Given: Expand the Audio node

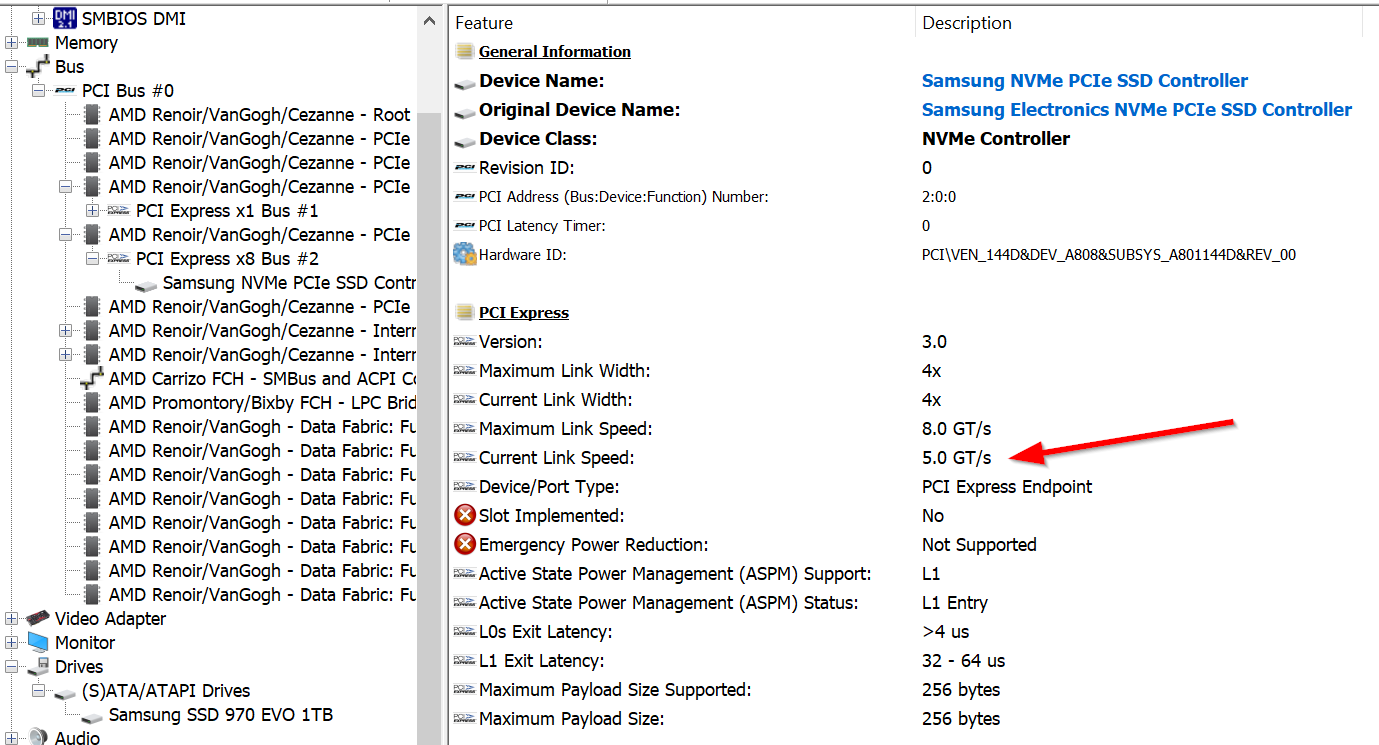Looking at the screenshot, I should click(x=12, y=738).
